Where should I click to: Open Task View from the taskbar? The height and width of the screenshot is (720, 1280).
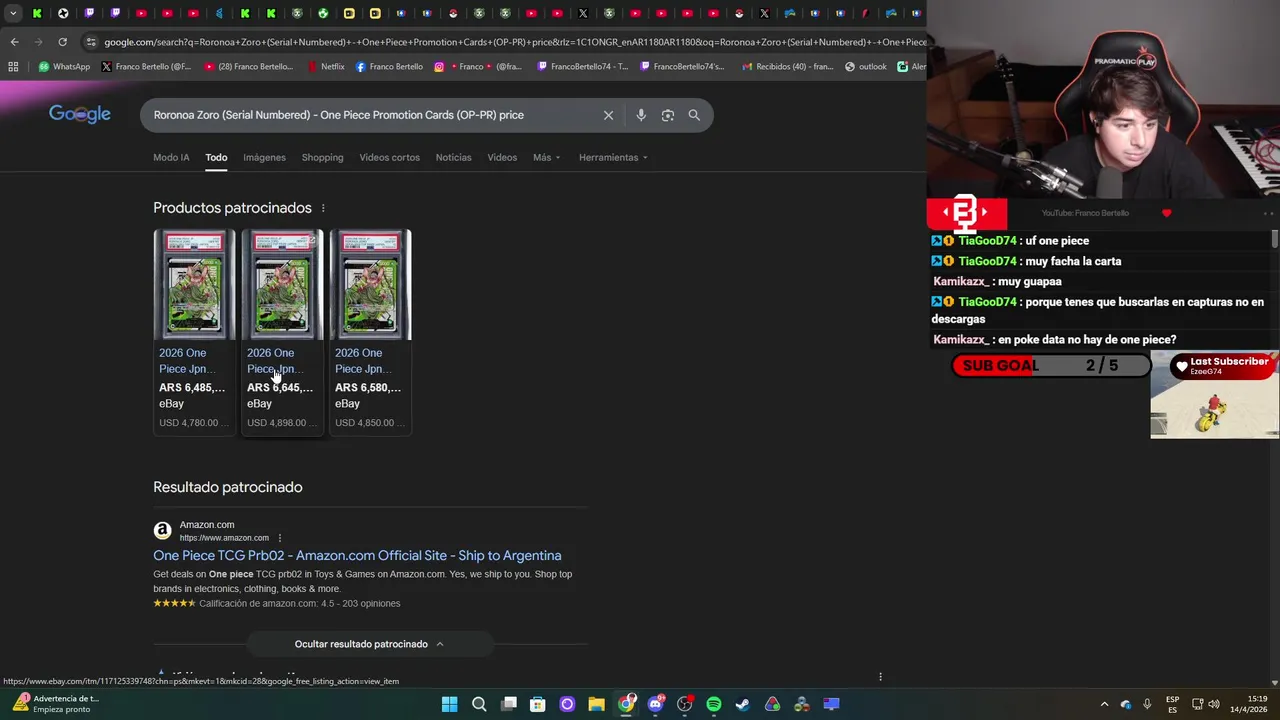509,704
